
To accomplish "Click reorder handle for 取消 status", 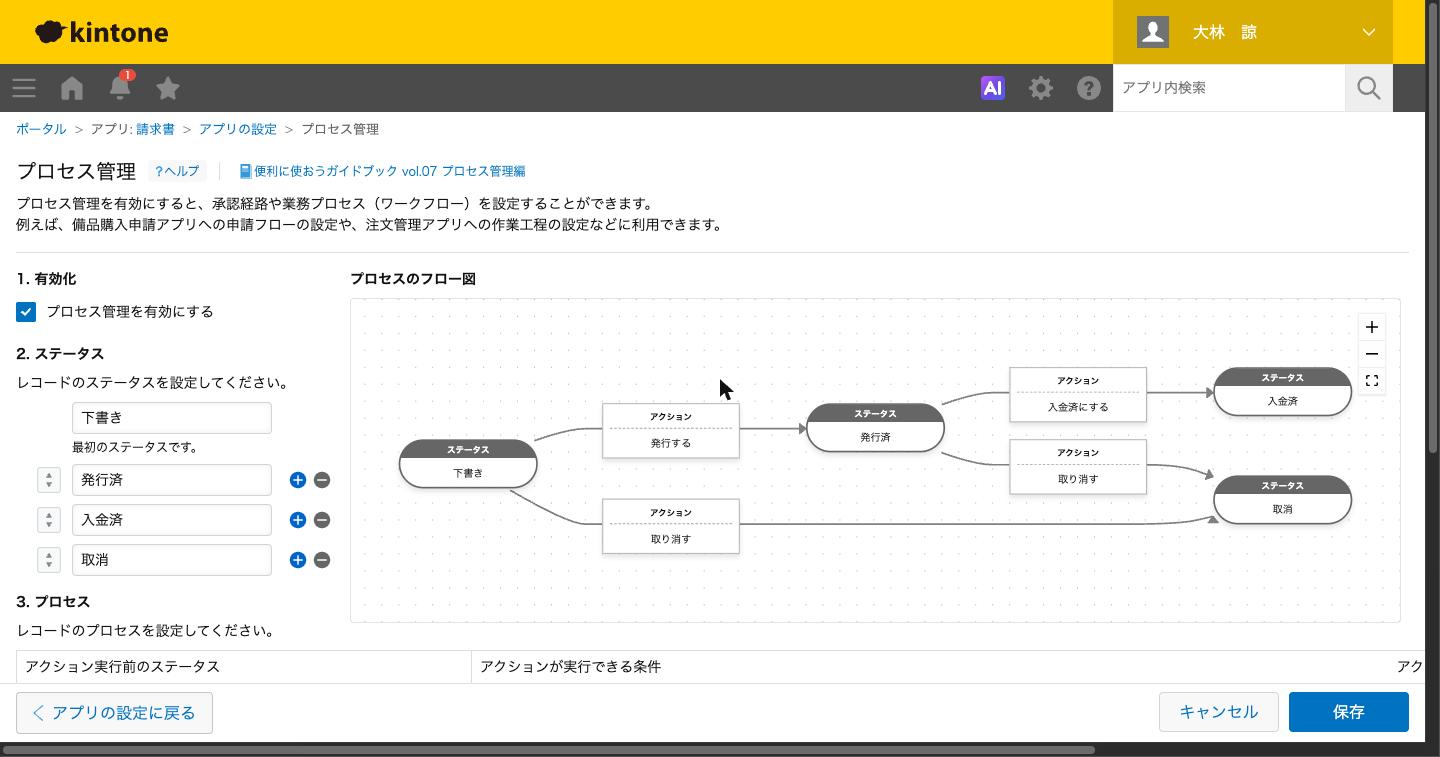I will tap(49, 560).
